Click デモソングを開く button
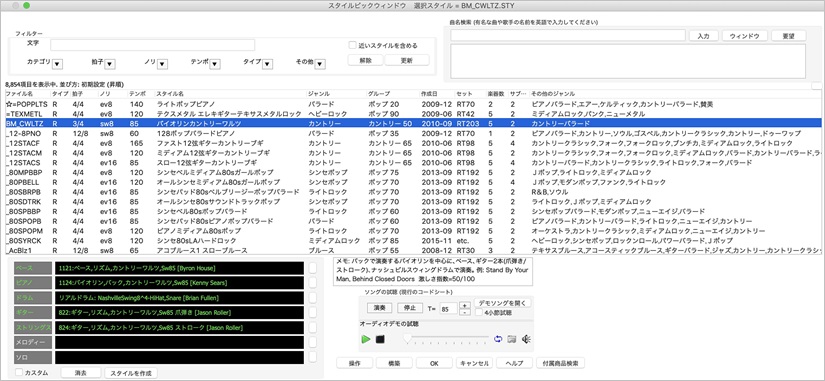Image resolution: width=825 pixels, height=381 pixels. click(503, 303)
